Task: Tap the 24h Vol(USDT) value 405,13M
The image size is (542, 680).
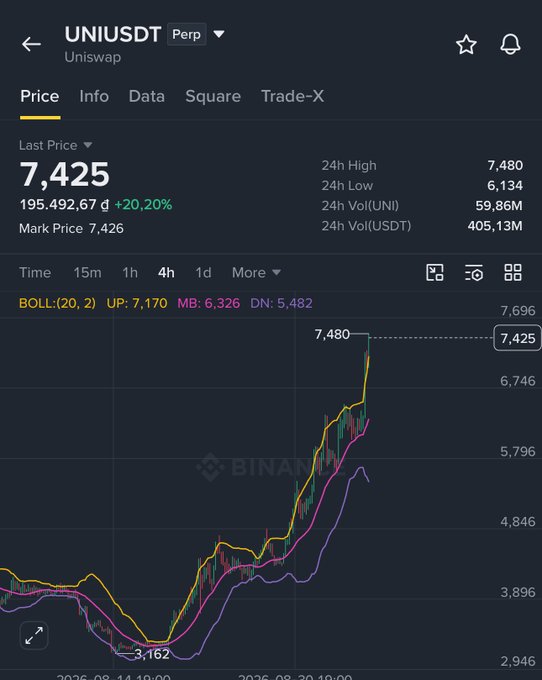Action: click(x=495, y=226)
